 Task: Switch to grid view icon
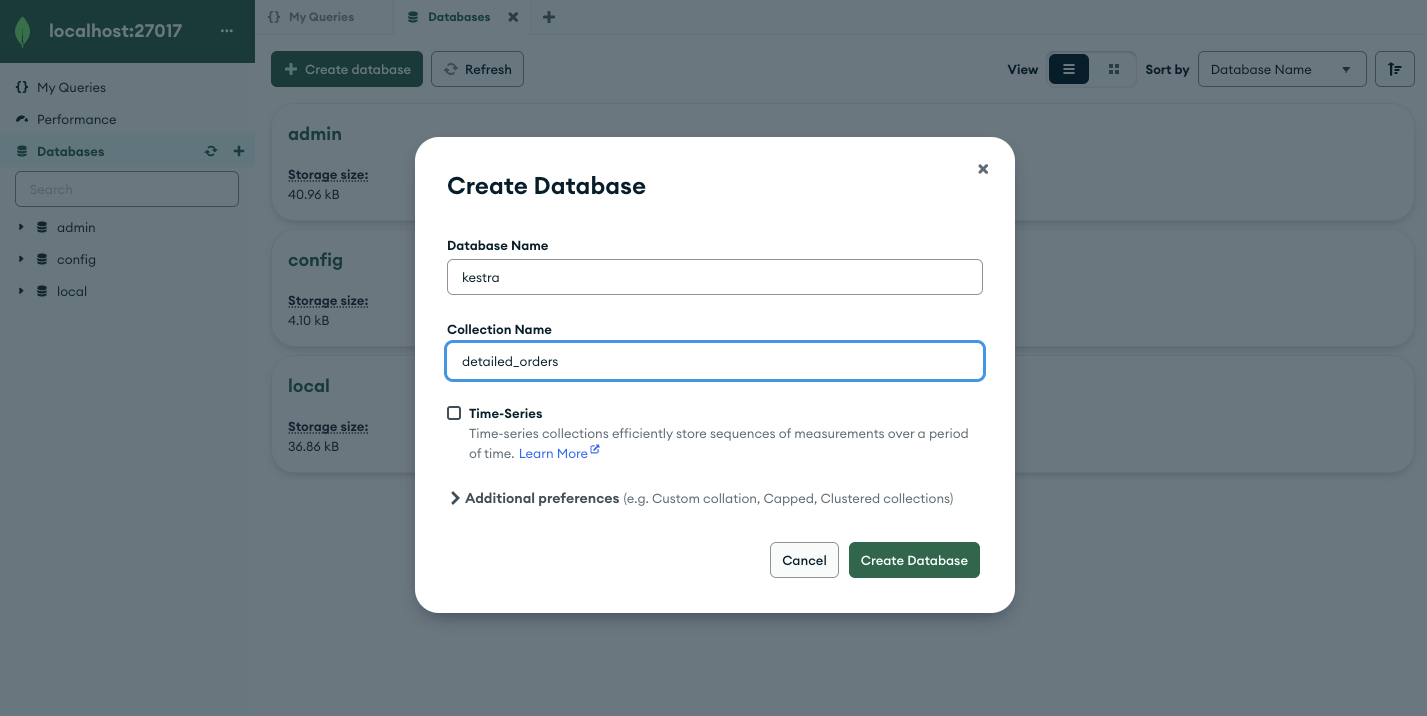point(1114,69)
